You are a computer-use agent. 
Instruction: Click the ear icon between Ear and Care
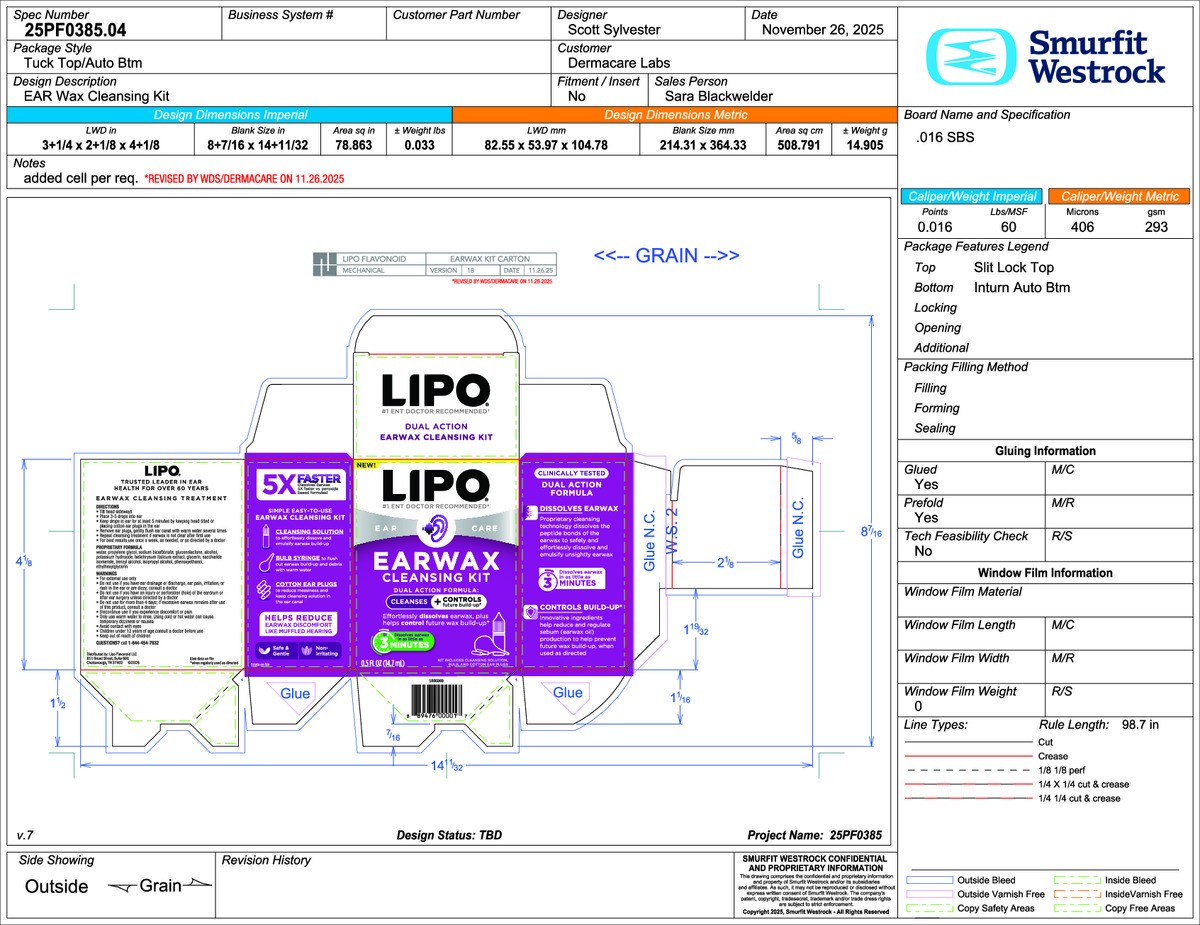pyautogui.click(x=434, y=526)
